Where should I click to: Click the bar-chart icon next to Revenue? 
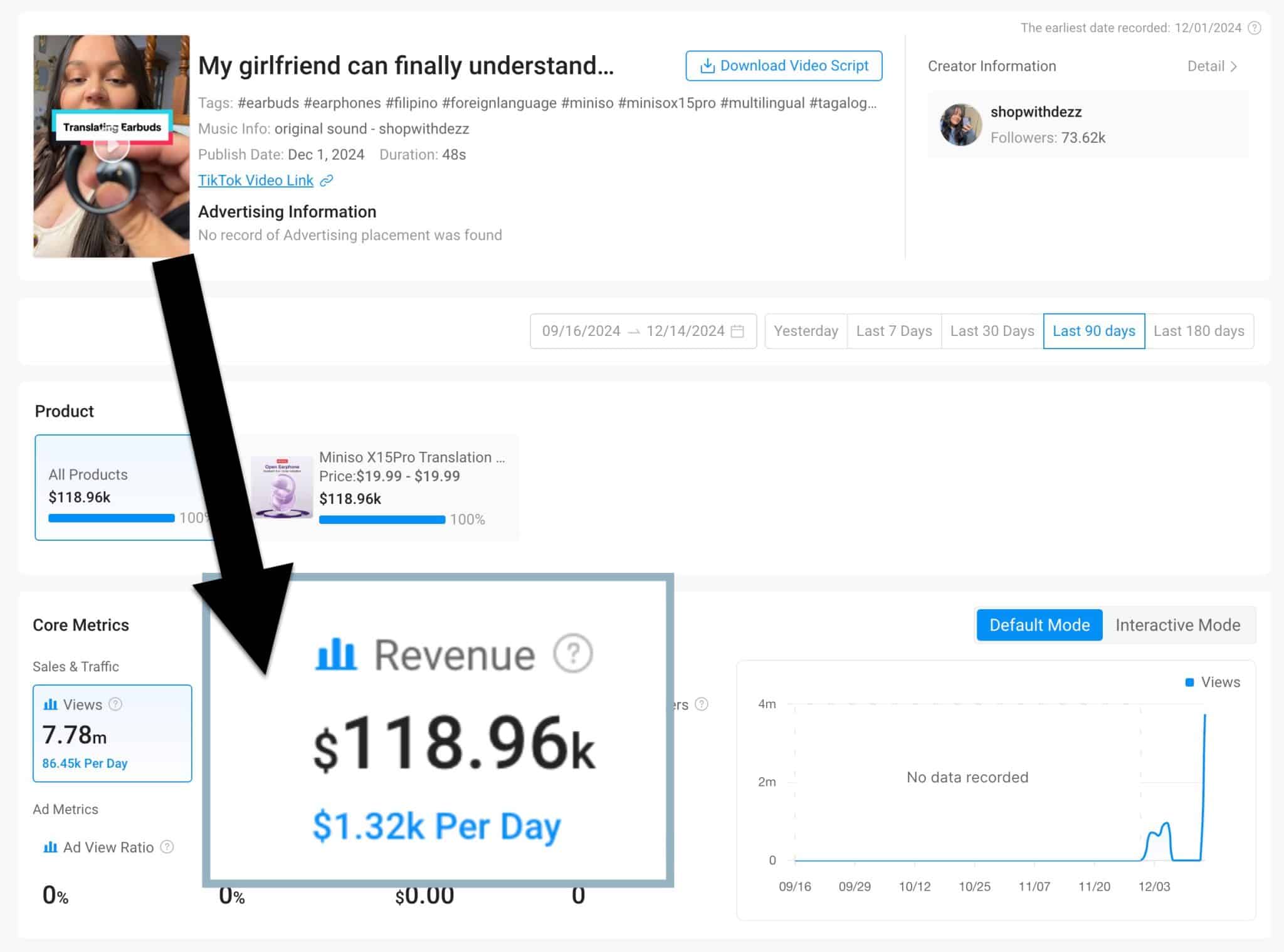pyautogui.click(x=335, y=654)
